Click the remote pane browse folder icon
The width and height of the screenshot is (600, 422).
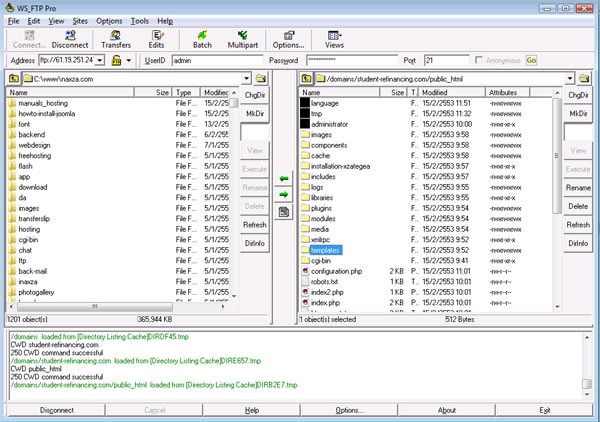584,79
